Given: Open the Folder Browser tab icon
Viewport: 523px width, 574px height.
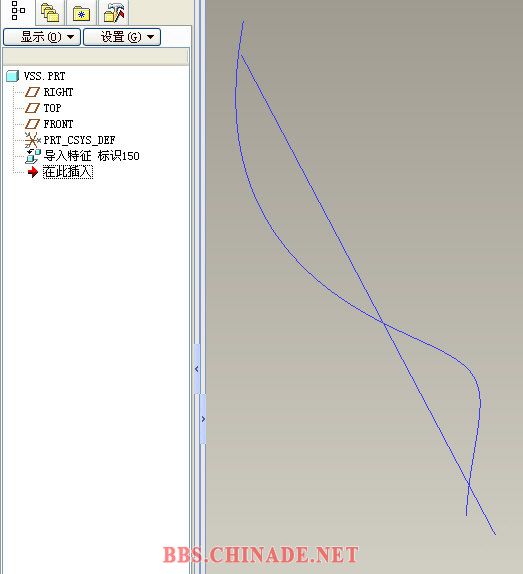Looking at the screenshot, I should 50,12.
